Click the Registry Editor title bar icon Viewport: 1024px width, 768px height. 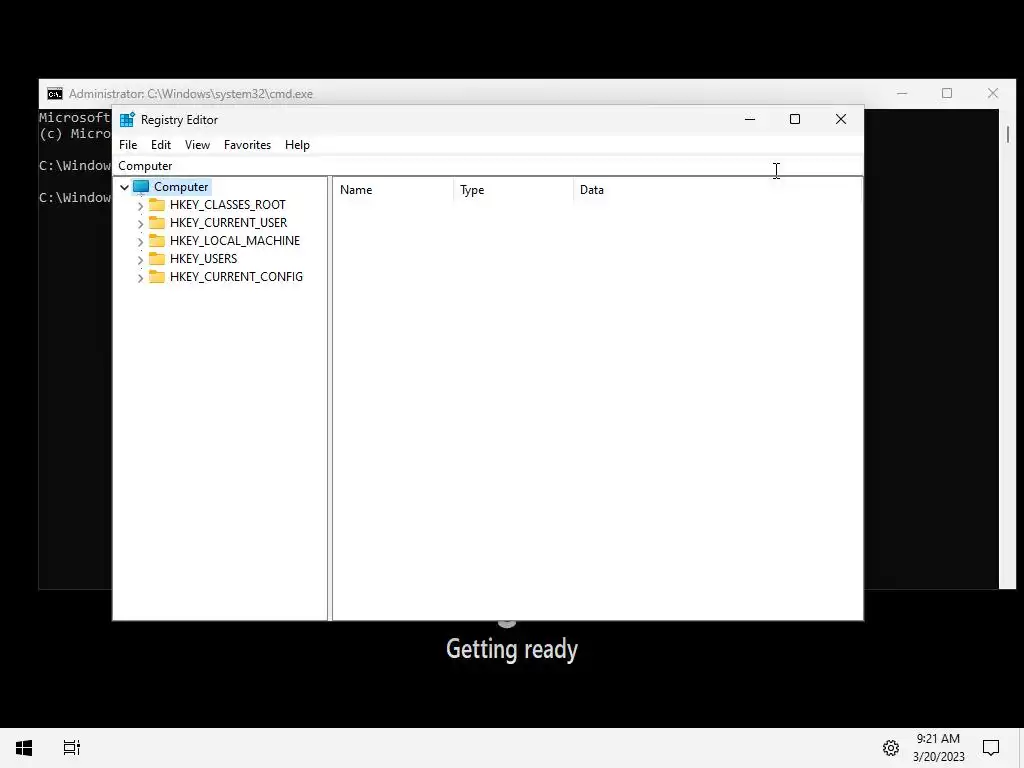[127, 120]
